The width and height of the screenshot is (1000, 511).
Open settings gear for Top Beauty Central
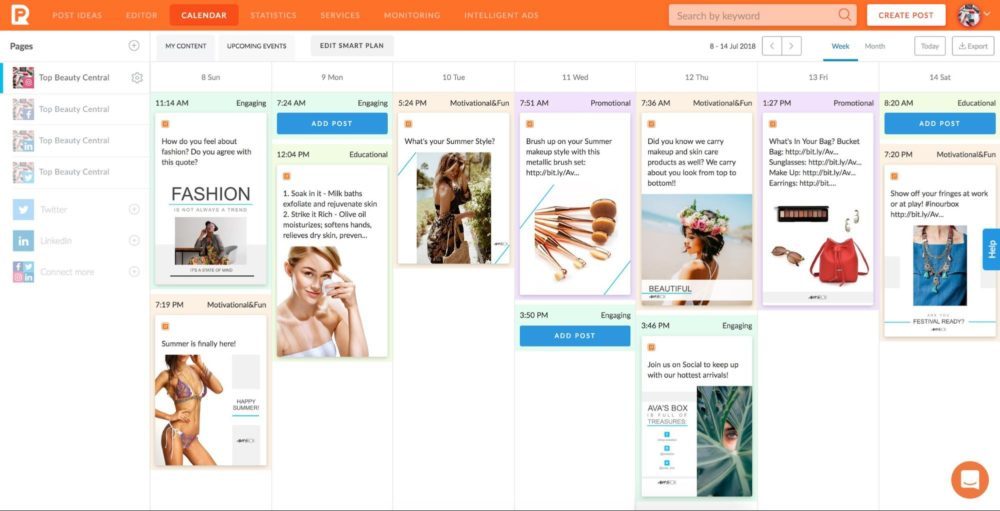point(137,78)
